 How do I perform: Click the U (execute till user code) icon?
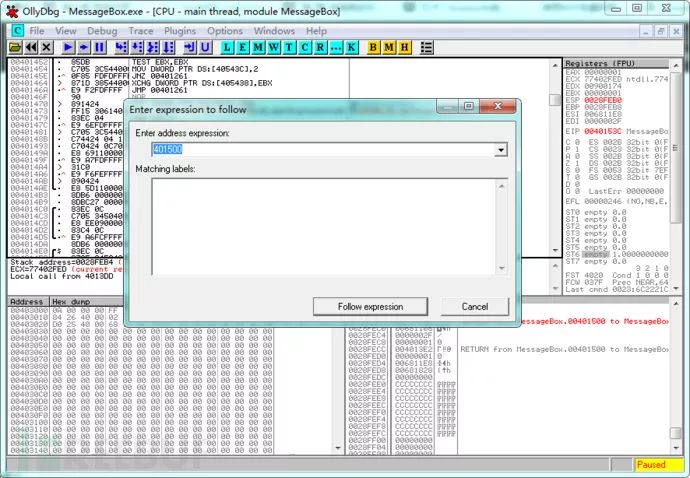point(206,47)
